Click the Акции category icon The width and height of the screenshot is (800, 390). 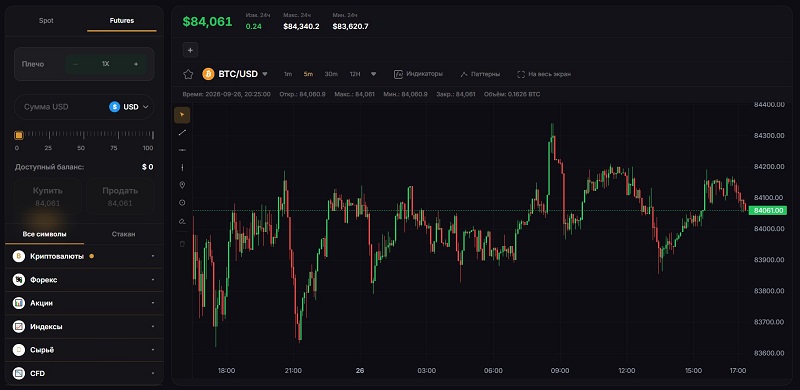click(19, 303)
